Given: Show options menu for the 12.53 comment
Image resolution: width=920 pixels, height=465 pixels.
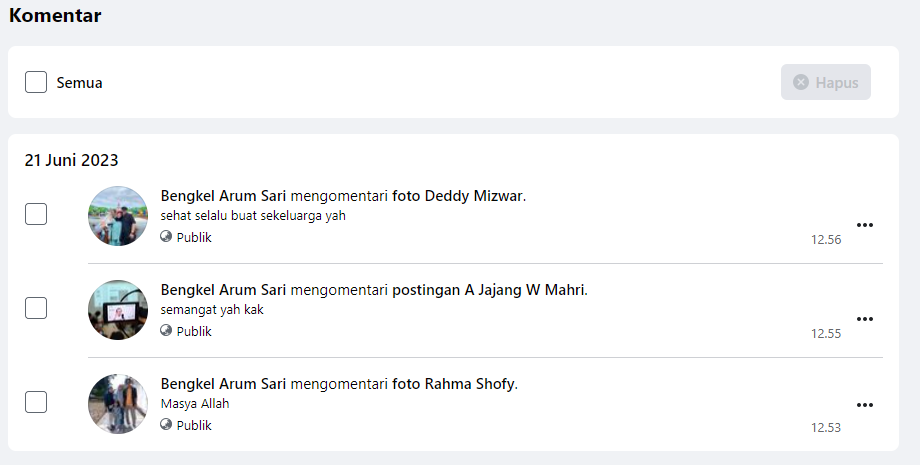Looking at the screenshot, I should coord(865,405).
